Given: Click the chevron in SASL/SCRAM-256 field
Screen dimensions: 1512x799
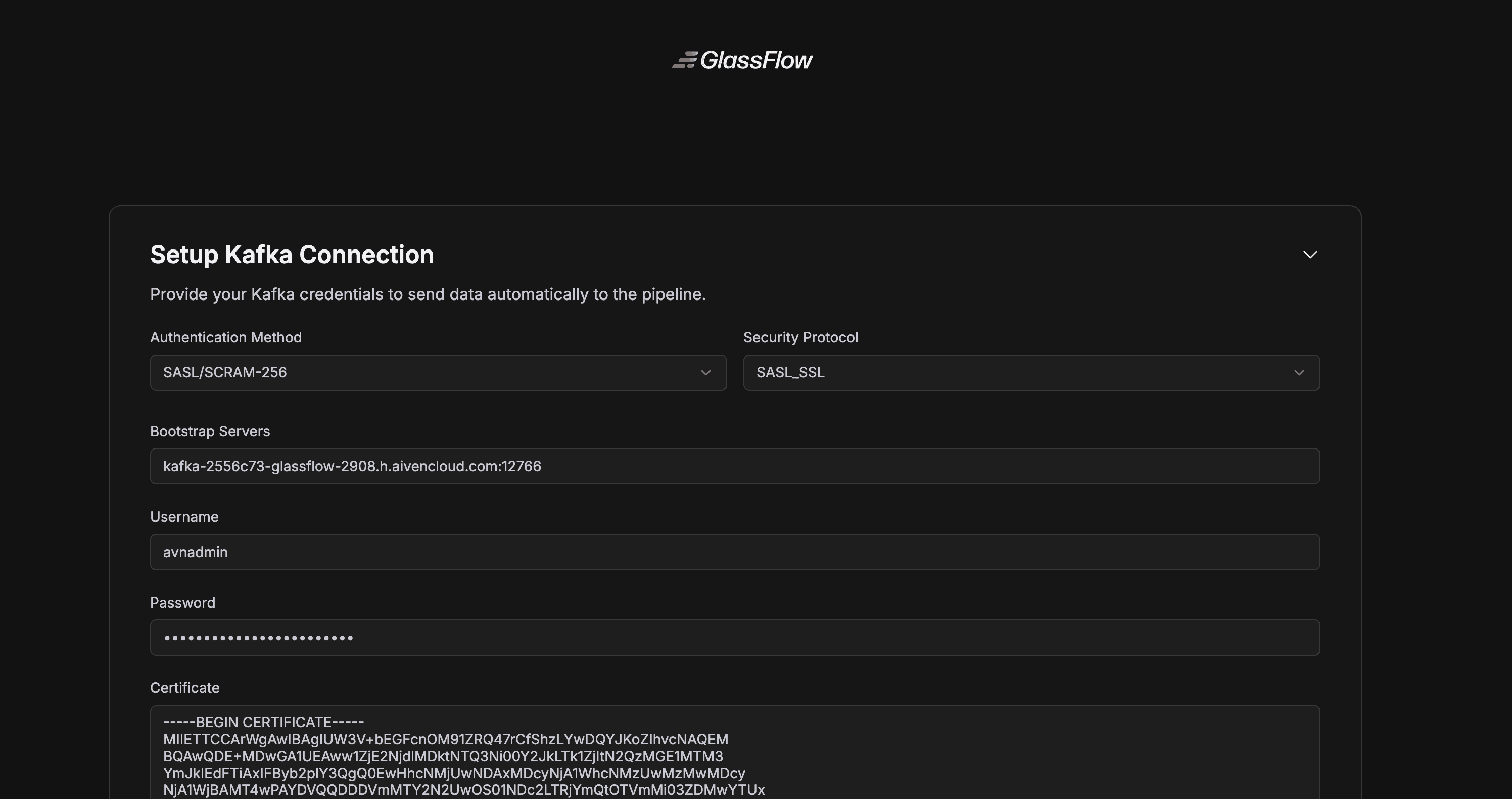Looking at the screenshot, I should pyautogui.click(x=705, y=373).
